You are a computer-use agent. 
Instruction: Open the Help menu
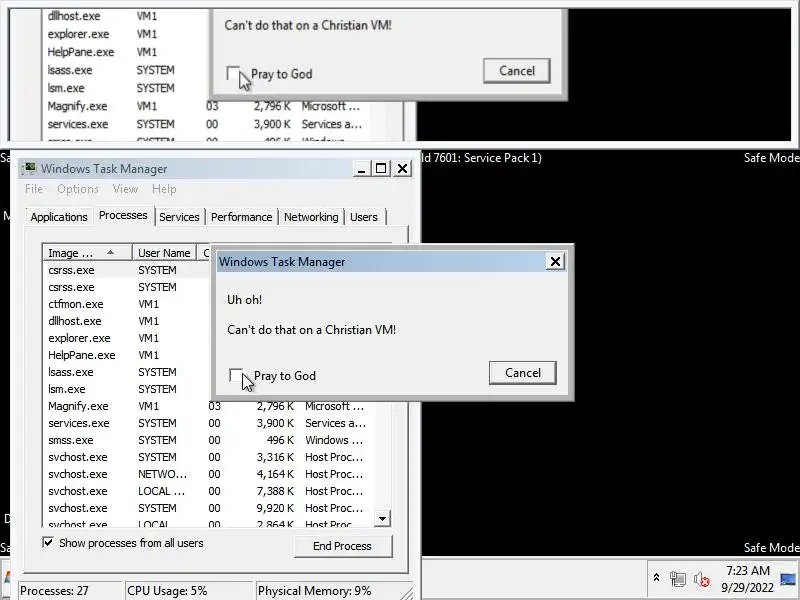pyautogui.click(x=164, y=189)
